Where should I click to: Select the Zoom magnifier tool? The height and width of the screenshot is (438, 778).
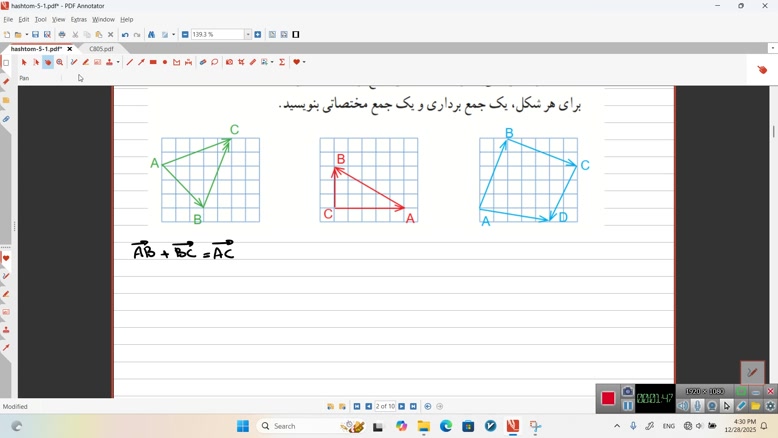[60, 62]
